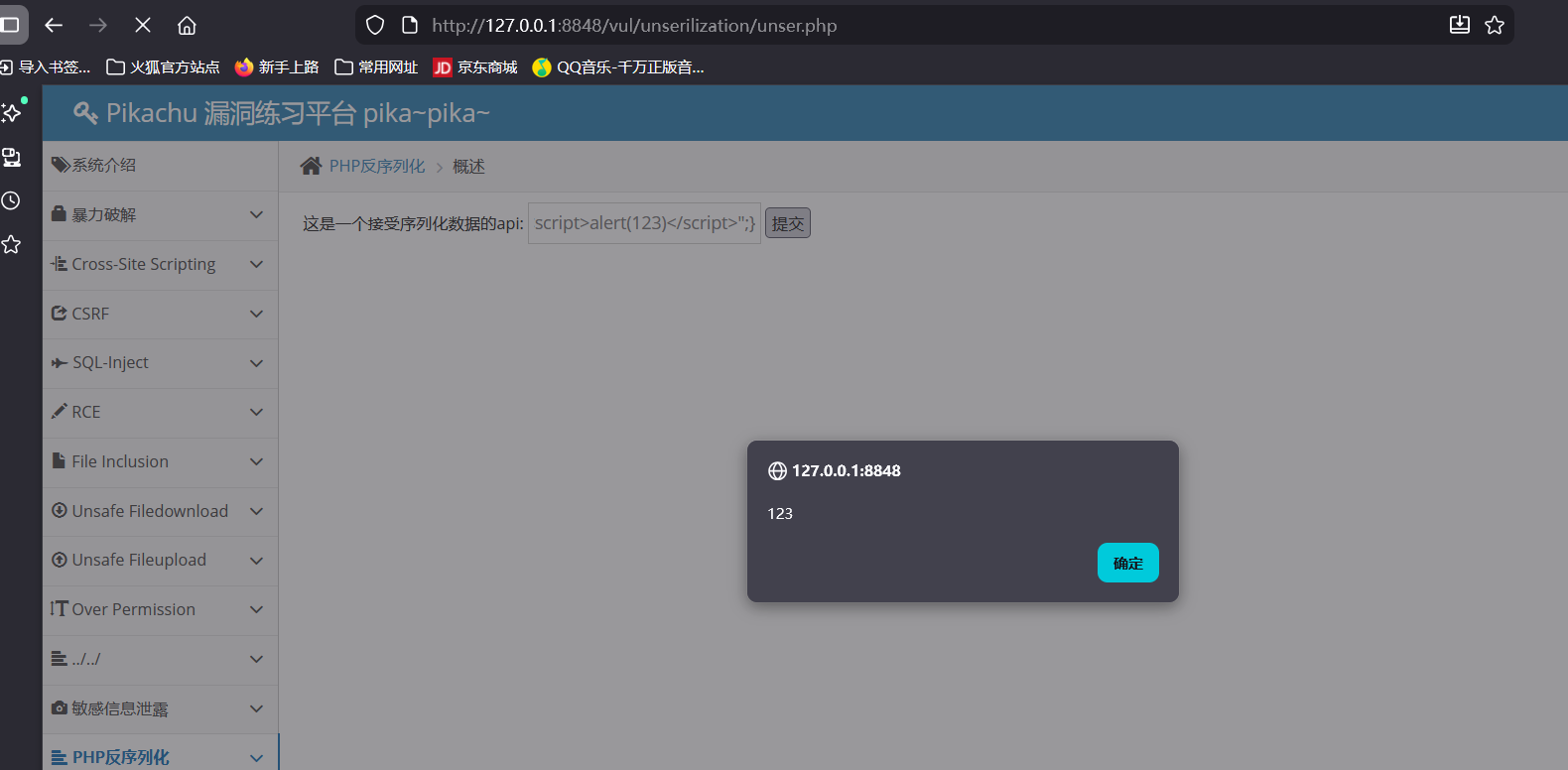Stop page loading with X icon
This screenshot has width=1568, height=770.
tap(142, 25)
